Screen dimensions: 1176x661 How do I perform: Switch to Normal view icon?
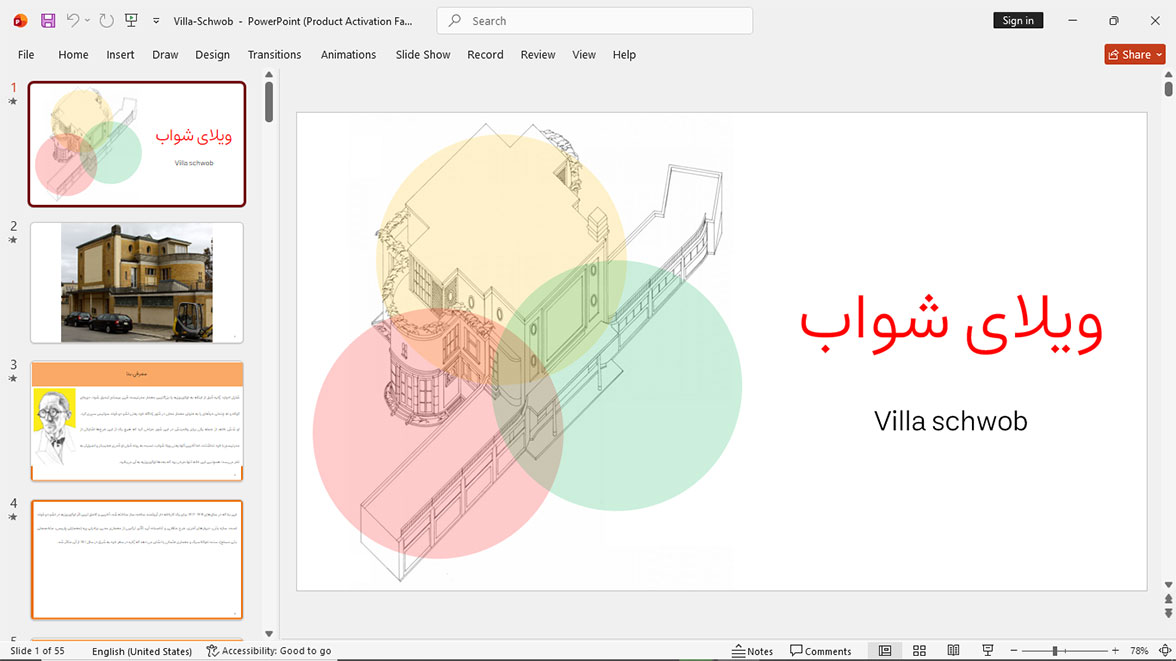pos(885,650)
